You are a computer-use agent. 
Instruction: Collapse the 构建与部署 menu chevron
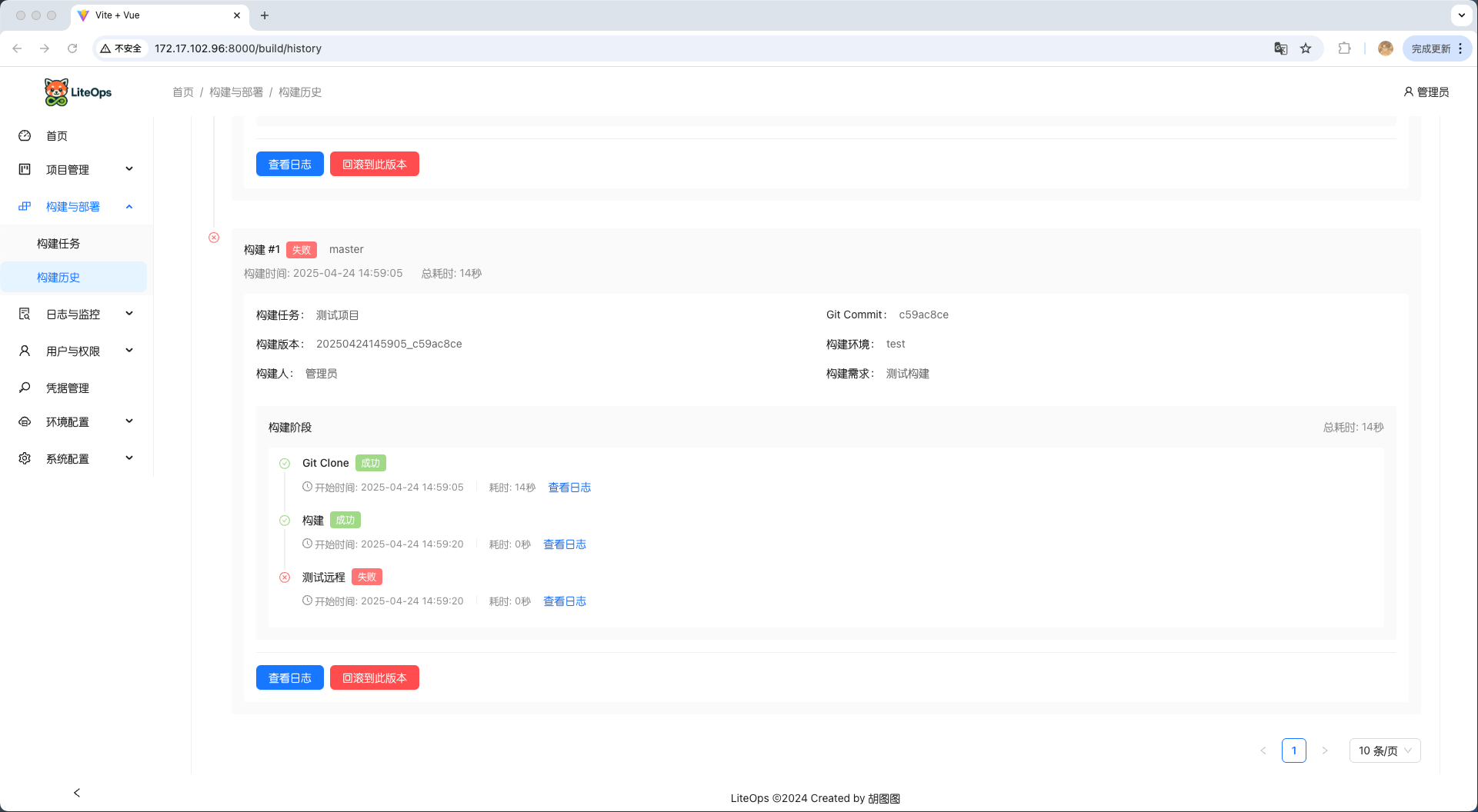coord(129,206)
